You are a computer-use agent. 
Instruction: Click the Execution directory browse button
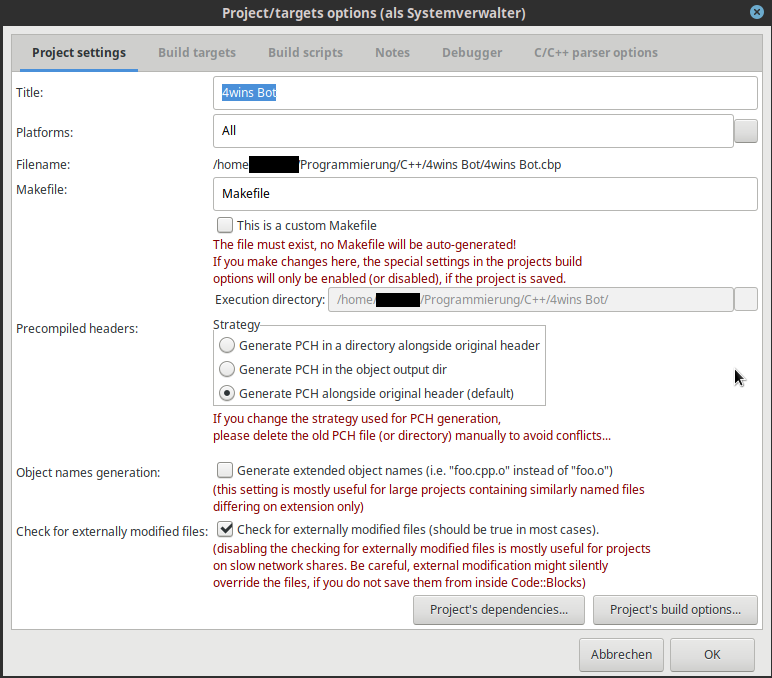[745, 299]
